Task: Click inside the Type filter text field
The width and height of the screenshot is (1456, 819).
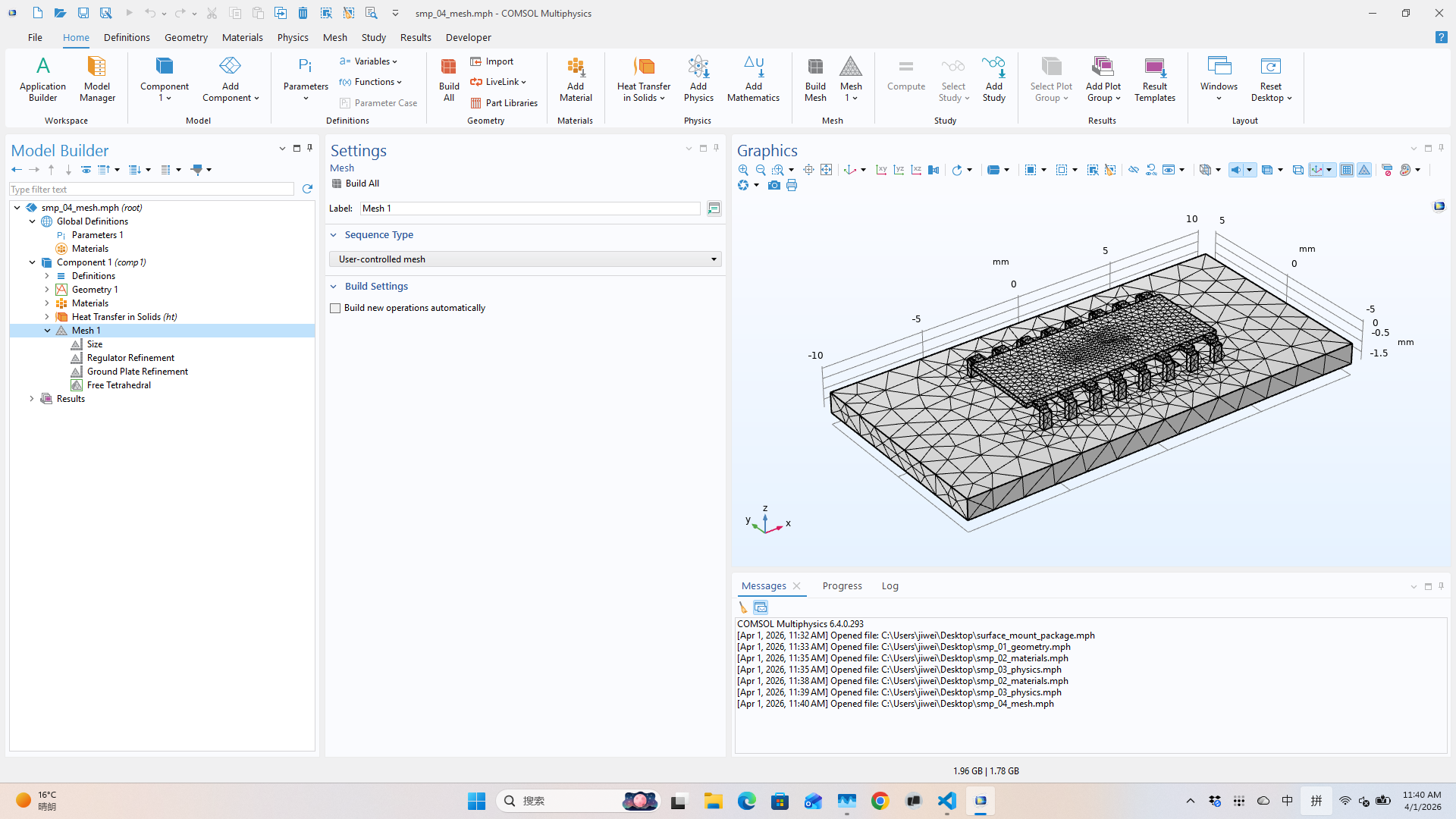Action: (152, 189)
